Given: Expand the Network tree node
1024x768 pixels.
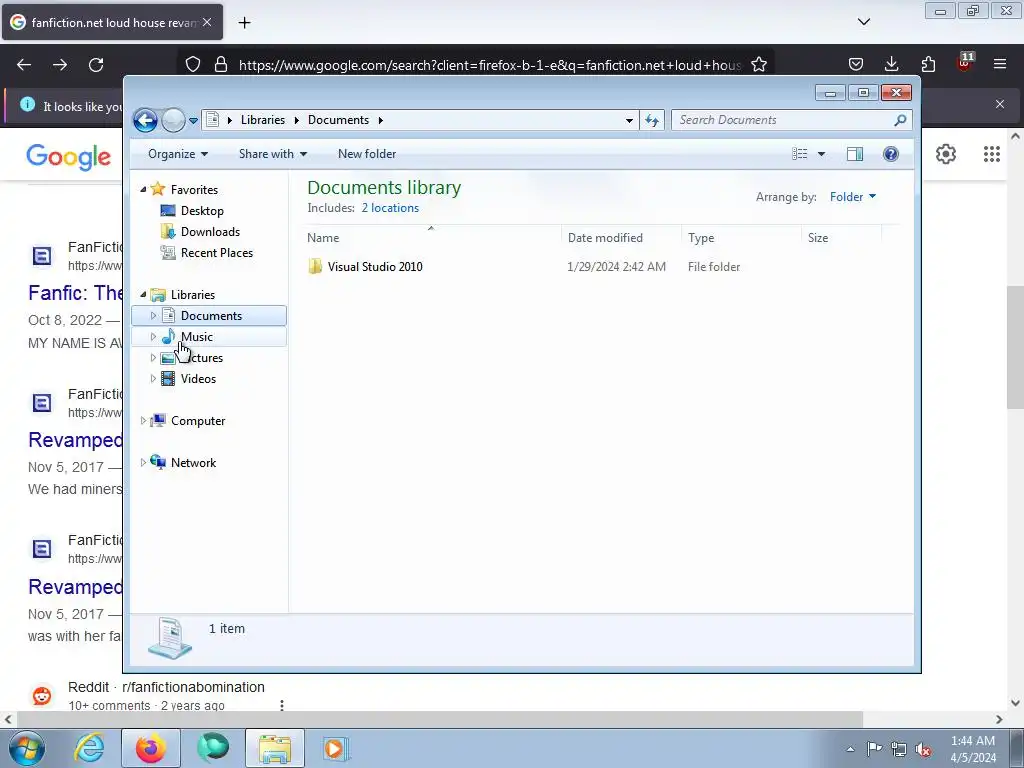Looking at the screenshot, I should tap(143, 462).
